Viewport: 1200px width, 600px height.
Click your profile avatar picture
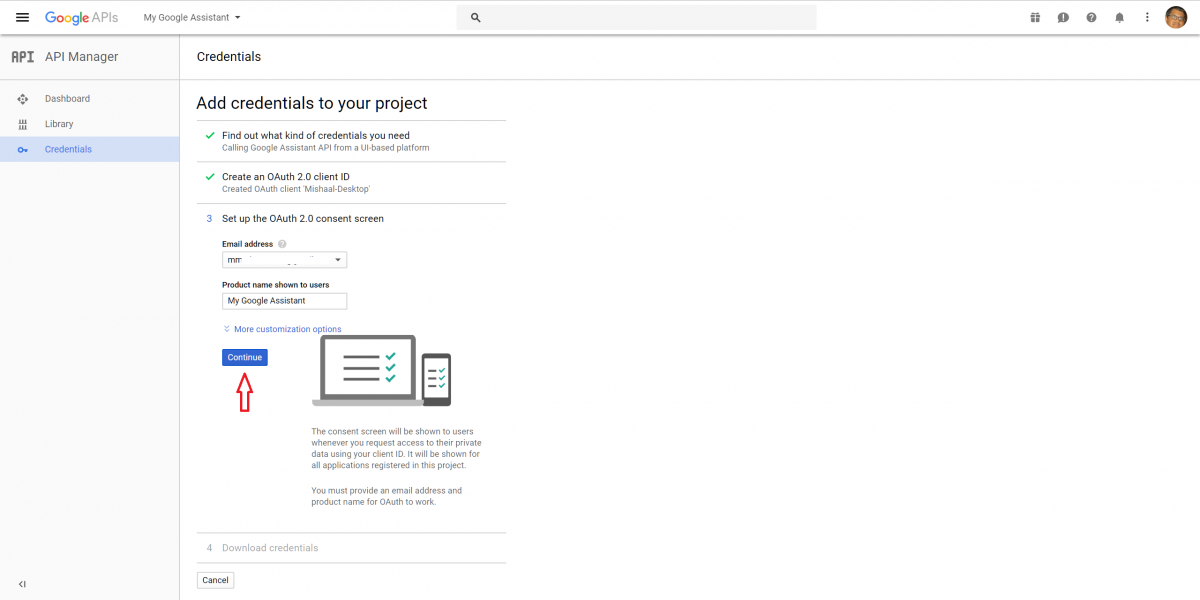(1178, 17)
